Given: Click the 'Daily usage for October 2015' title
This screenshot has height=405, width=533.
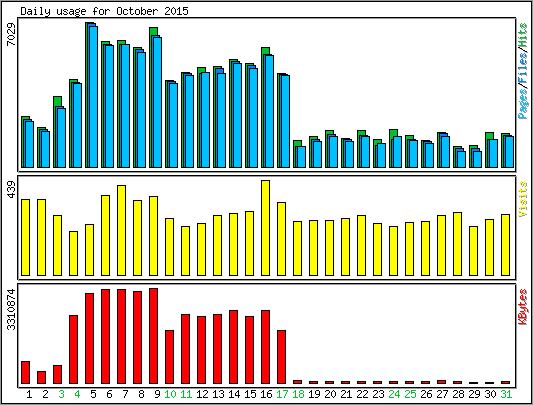Looking at the screenshot, I should (104, 11).
